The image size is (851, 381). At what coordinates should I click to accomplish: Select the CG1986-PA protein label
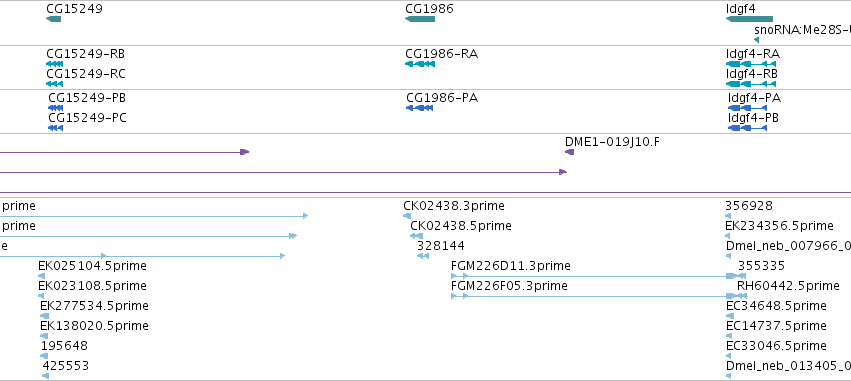click(442, 98)
